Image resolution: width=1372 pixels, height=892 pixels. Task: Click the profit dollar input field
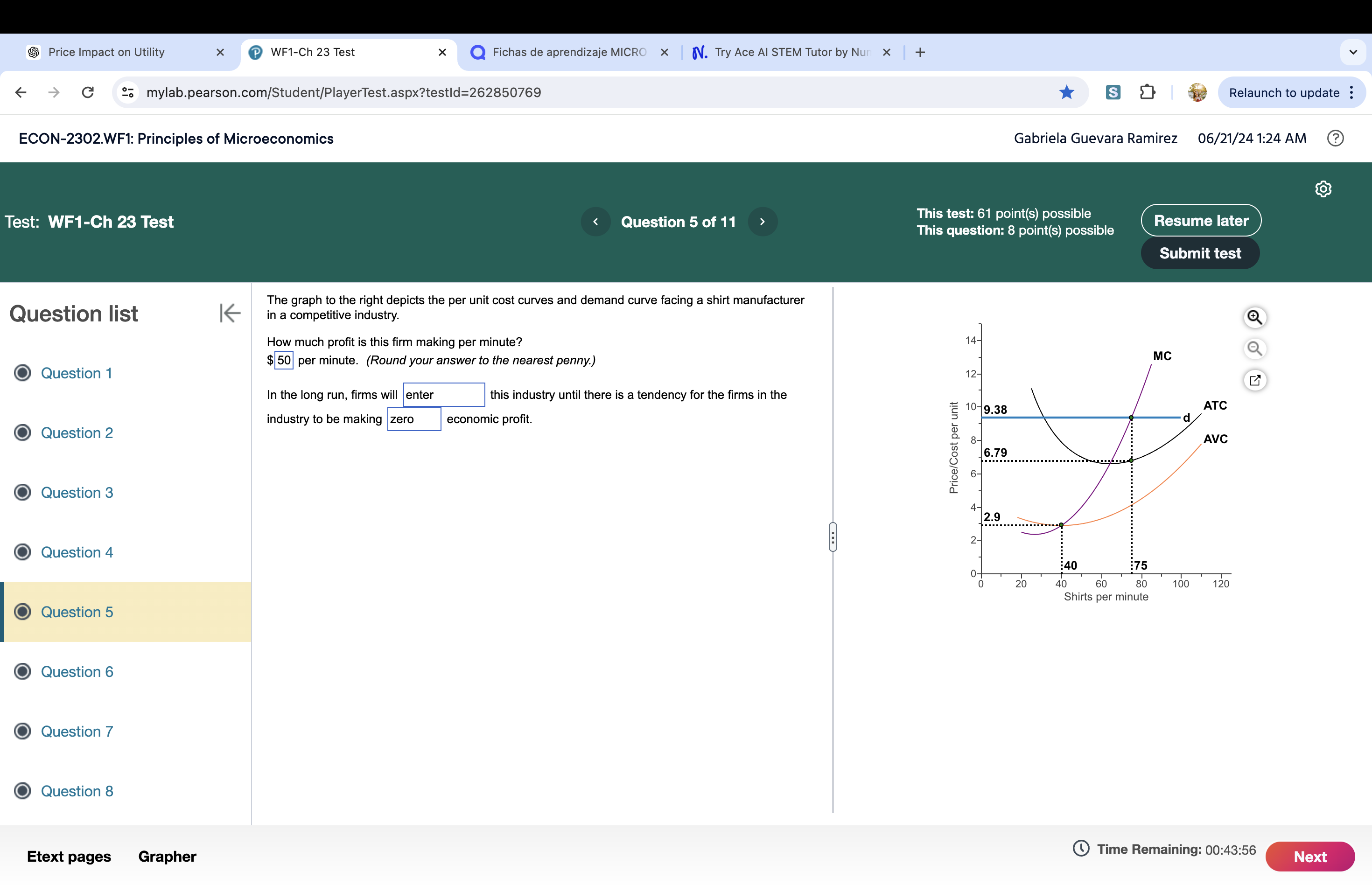click(283, 360)
